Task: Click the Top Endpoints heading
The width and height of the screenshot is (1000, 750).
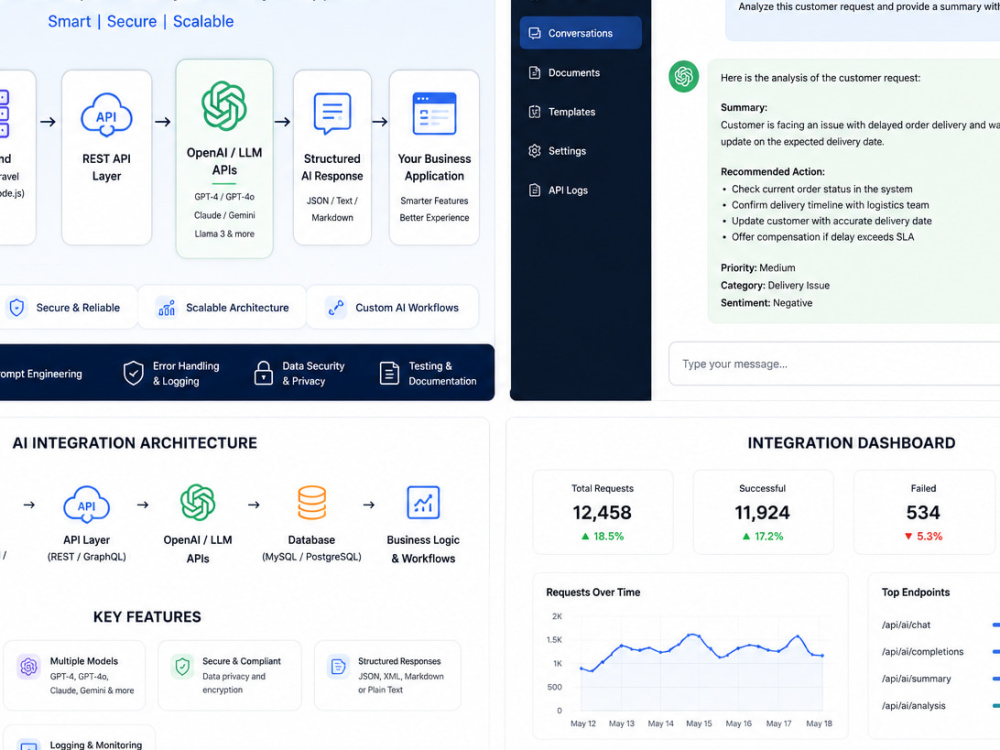Action: pyautogui.click(x=916, y=592)
